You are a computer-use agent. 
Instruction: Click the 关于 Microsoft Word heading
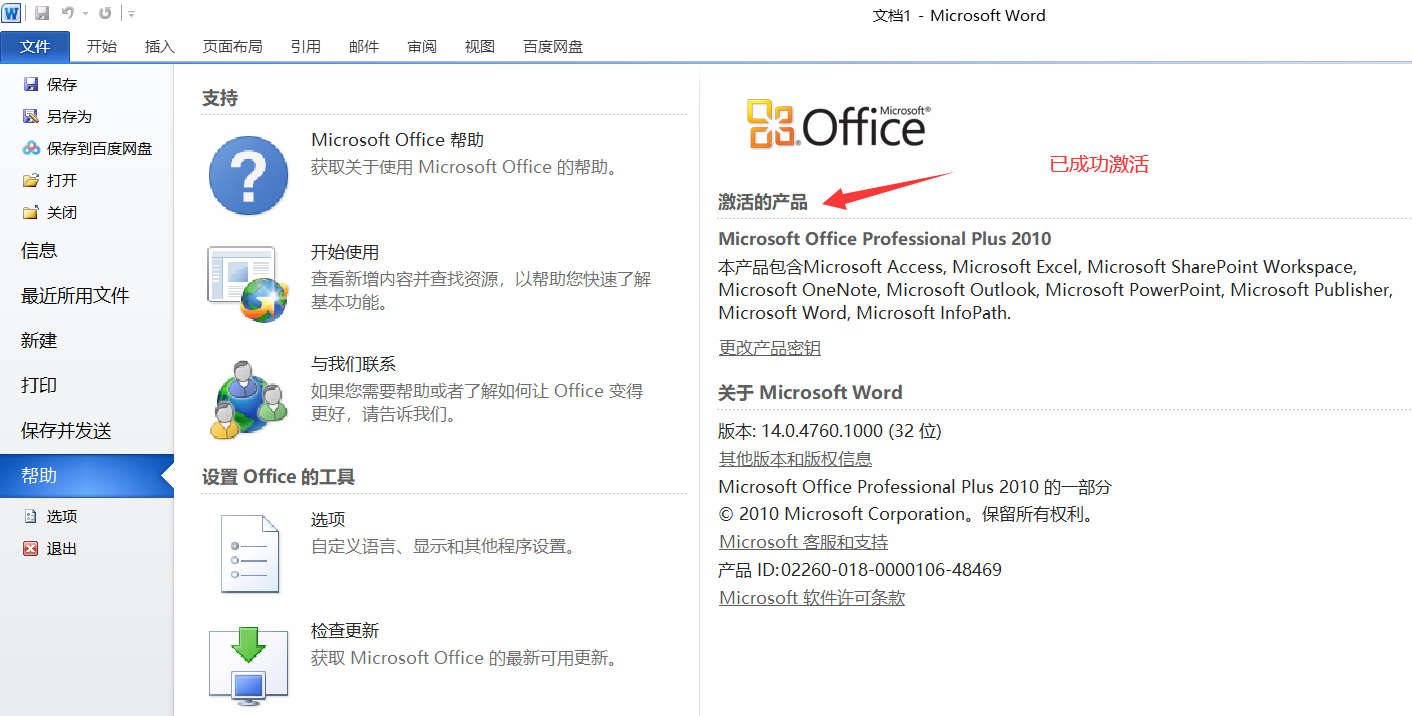pos(810,393)
